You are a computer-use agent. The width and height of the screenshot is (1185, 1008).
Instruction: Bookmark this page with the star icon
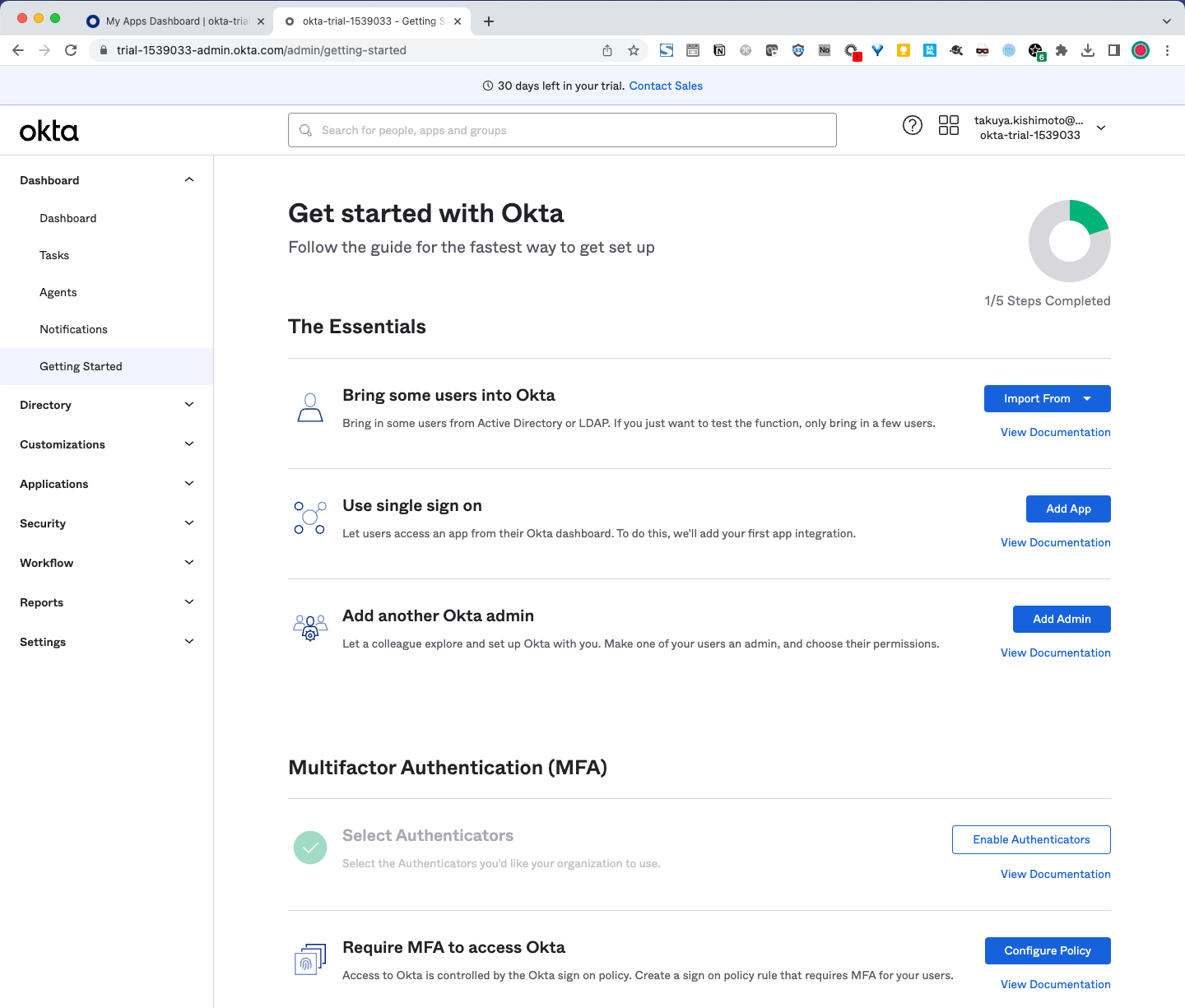click(634, 50)
